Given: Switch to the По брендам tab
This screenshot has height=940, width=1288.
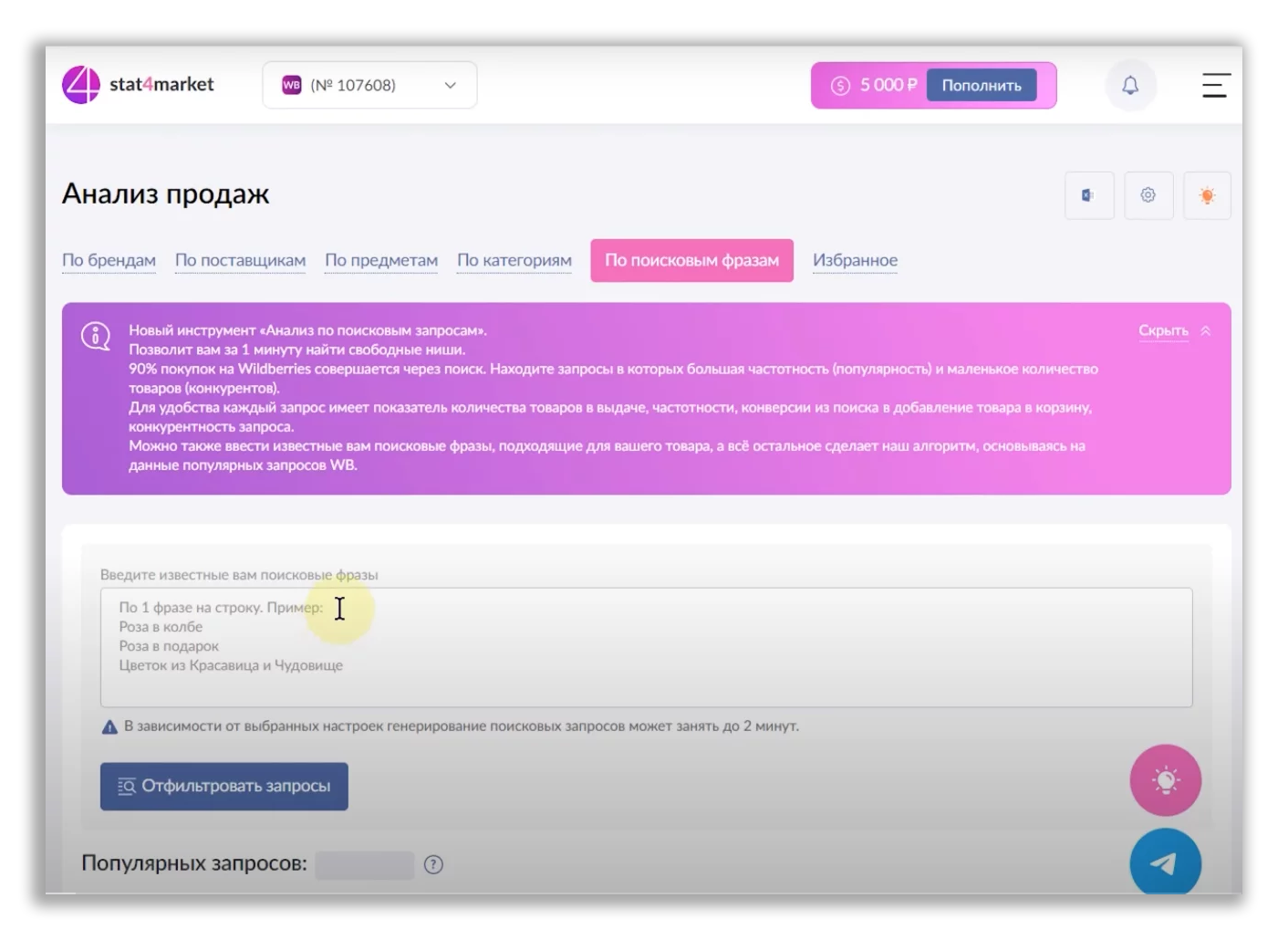Looking at the screenshot, I should pos(109,260).
